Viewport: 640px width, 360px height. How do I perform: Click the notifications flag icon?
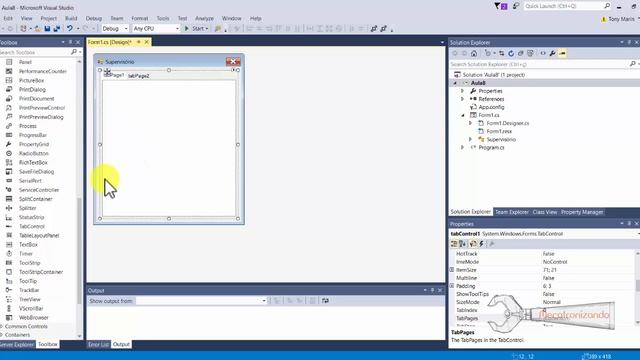pyautogui.click(x=500, y=6)
